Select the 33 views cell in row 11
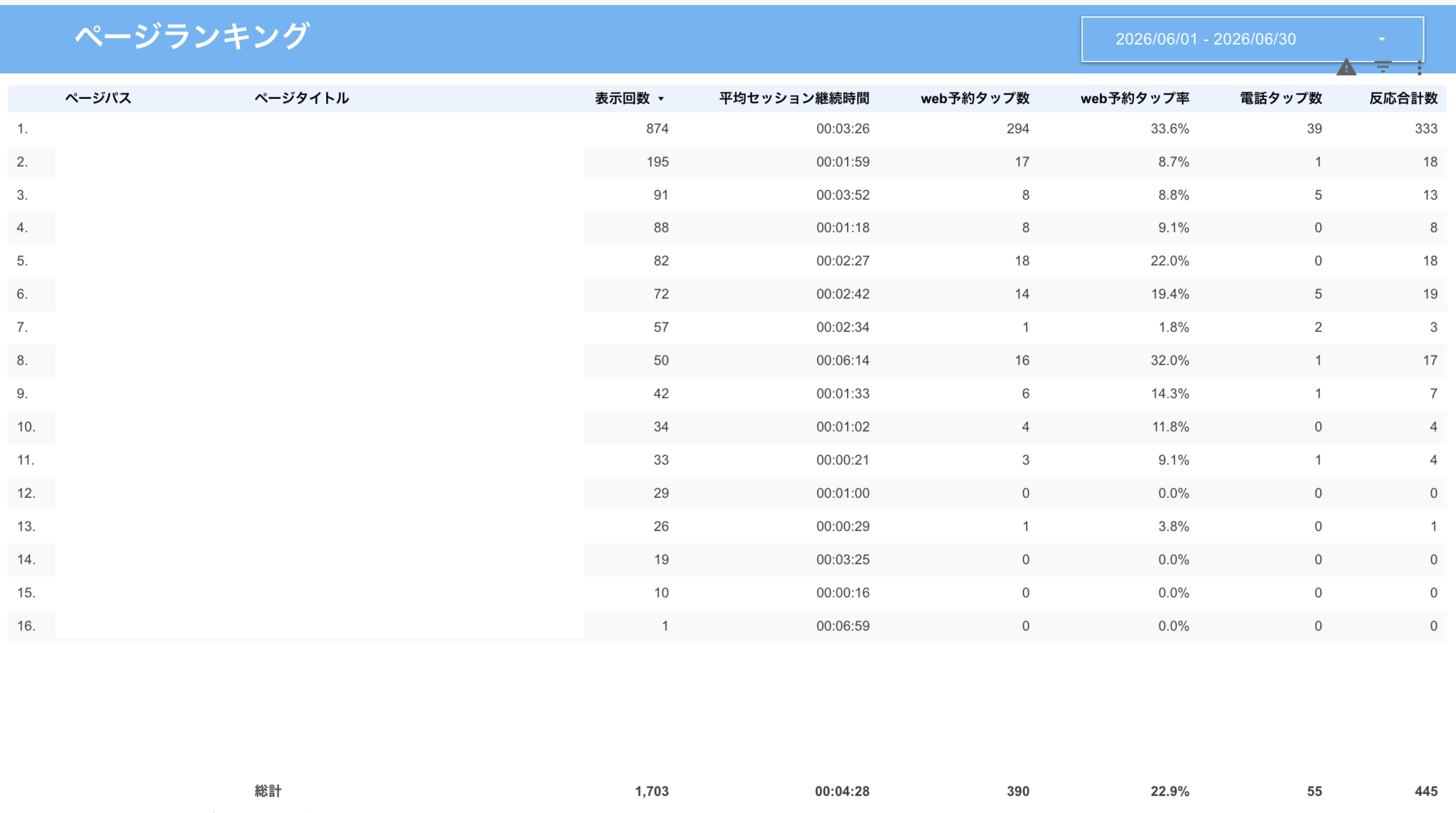This screenshot has height=813, width=1456. (661, 460)
